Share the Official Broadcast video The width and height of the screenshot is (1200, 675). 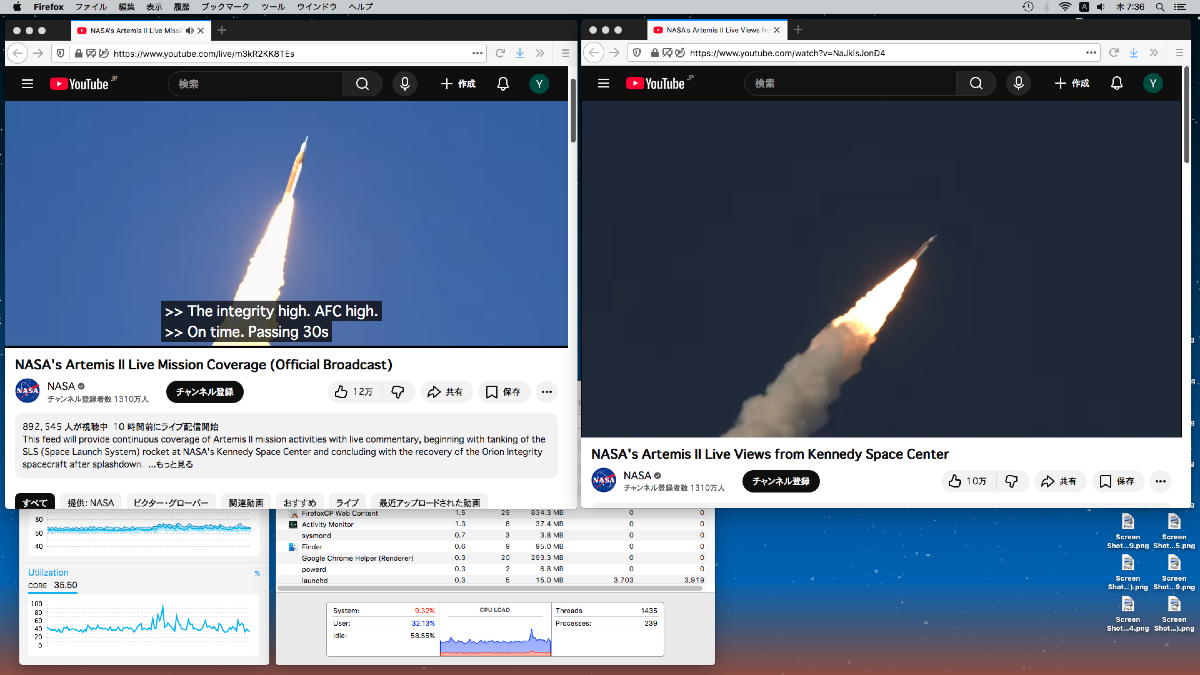[445, 392]
